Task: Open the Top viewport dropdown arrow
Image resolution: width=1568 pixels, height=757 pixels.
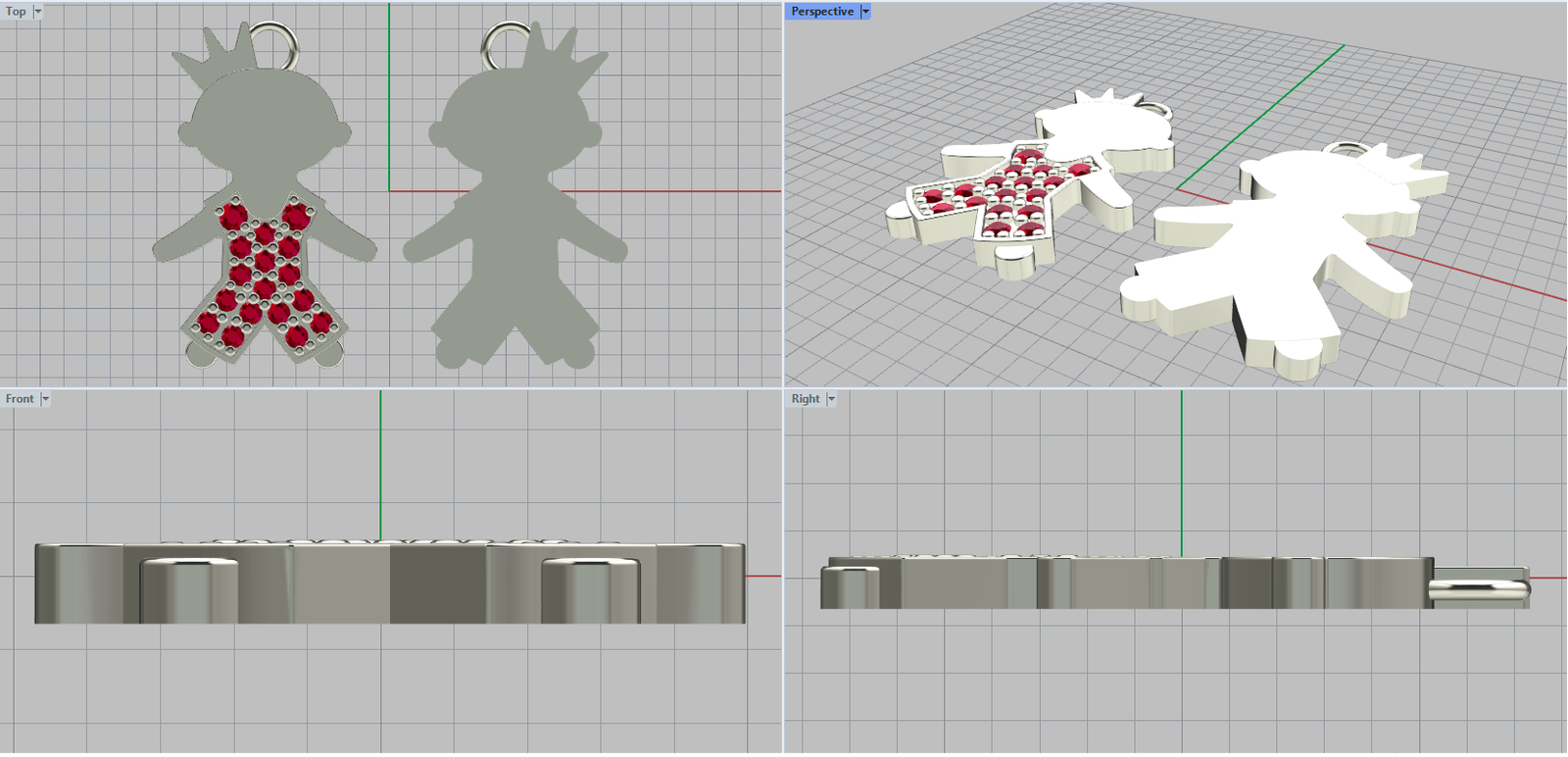Action: 38,12
